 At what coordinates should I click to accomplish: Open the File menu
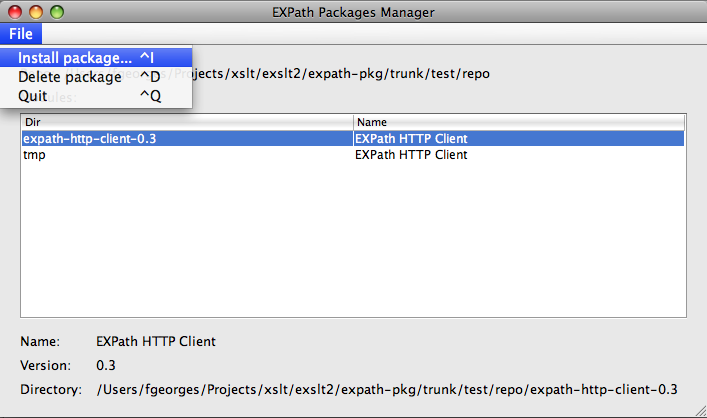pyautogui.click(x=21, y=34)
